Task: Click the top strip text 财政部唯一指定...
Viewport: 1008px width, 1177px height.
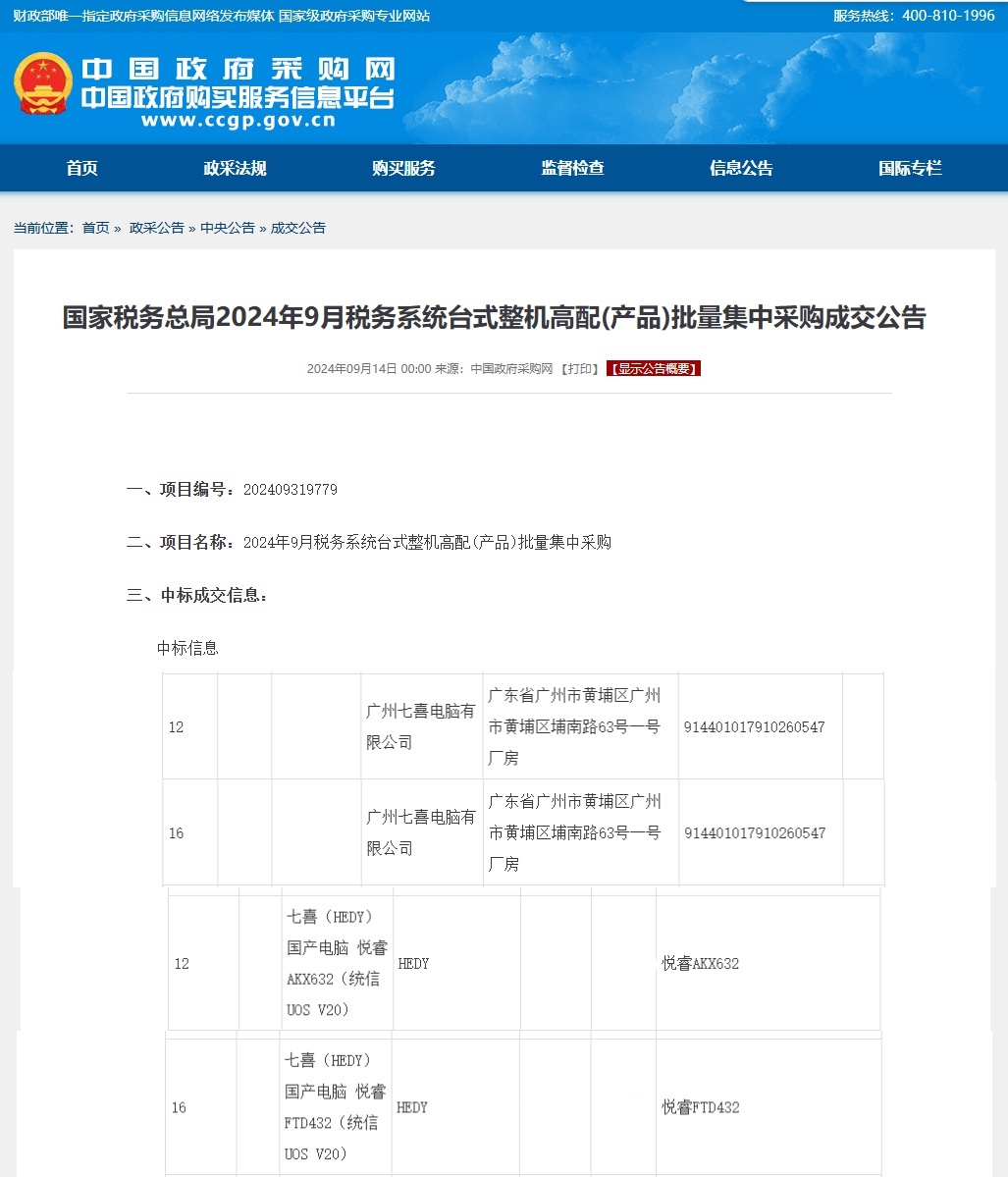Action: (x=222, y=16)
